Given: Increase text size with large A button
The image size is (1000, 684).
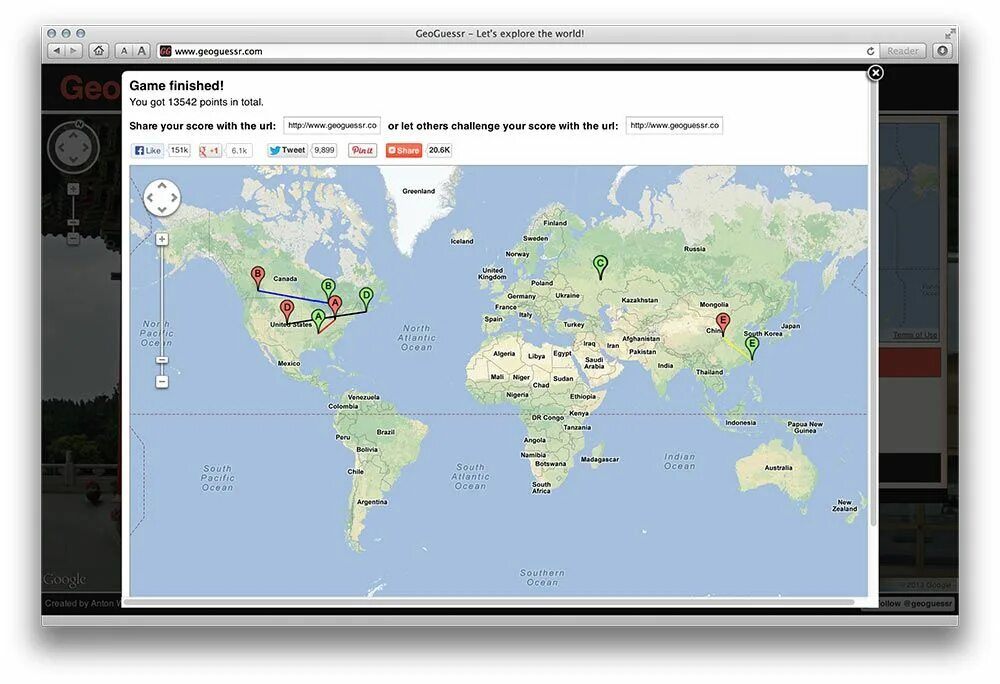Looking at the screenshot, I should pyautogui.click(x=142, y=51).
